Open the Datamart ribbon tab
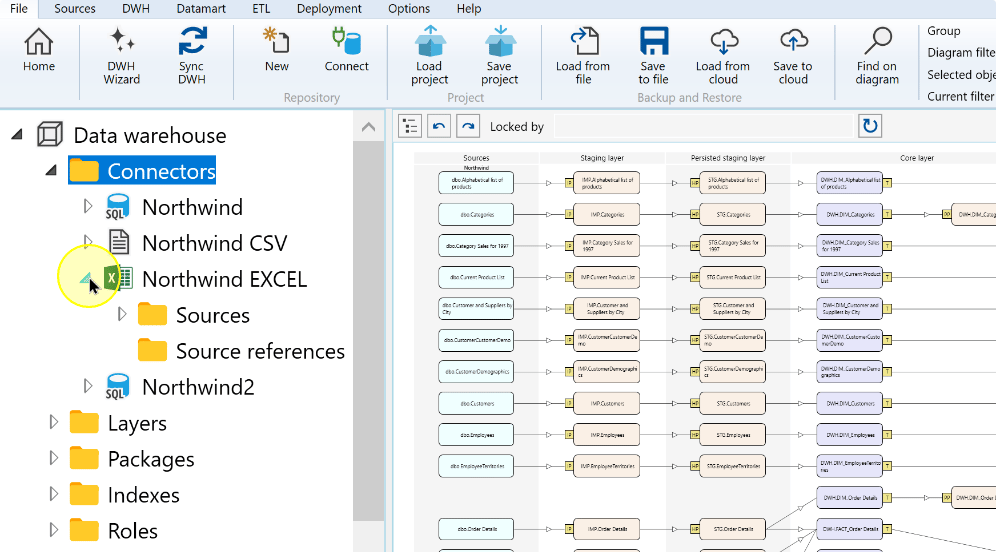 coord(201,9)
